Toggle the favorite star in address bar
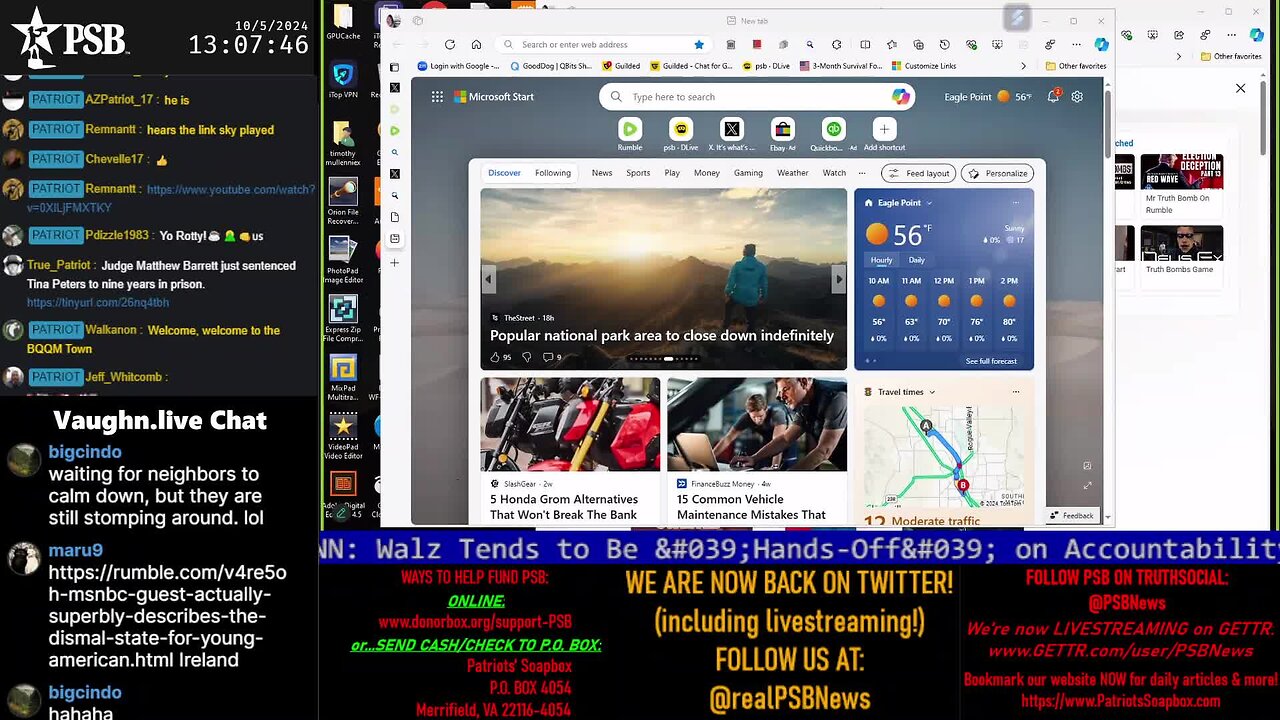Screen dimensions: 1280x720 click(699, 45)
